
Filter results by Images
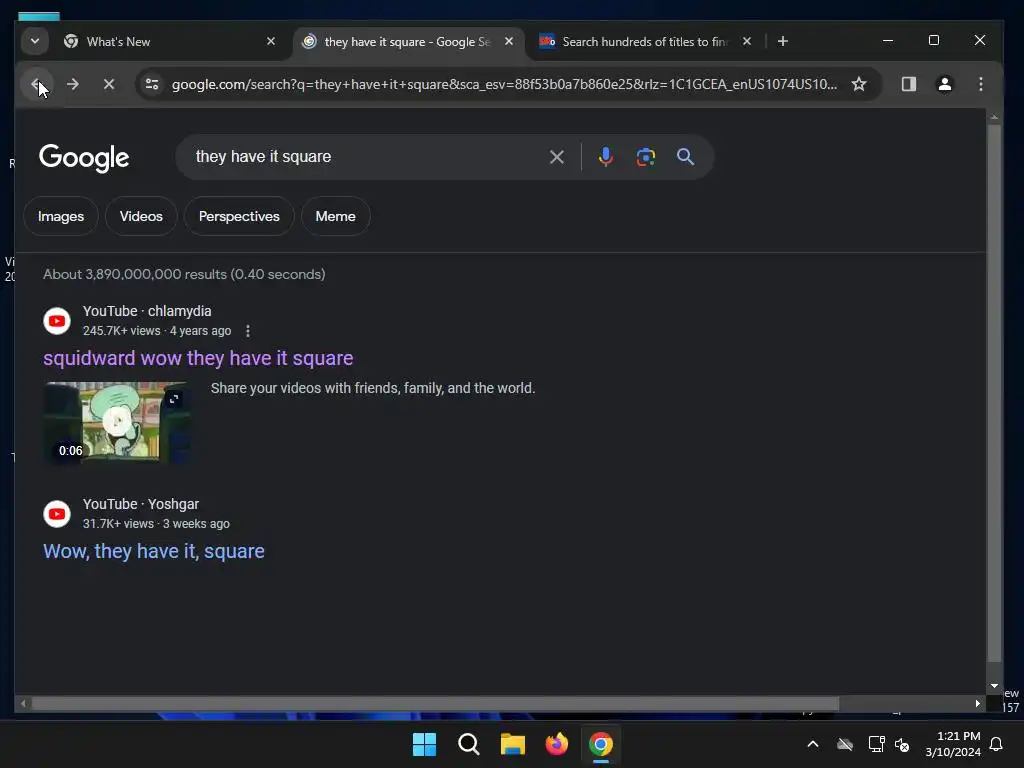tap(61, 216)
